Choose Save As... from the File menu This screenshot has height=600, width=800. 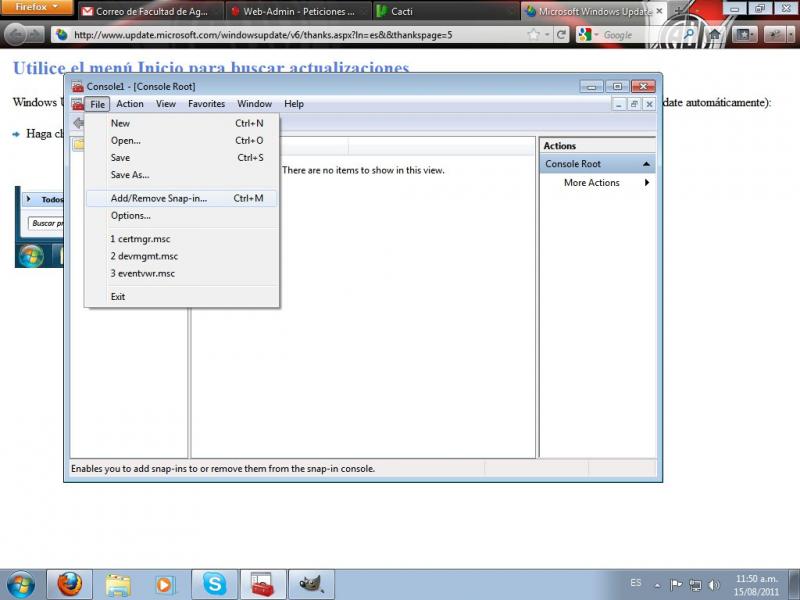point(182,175)
